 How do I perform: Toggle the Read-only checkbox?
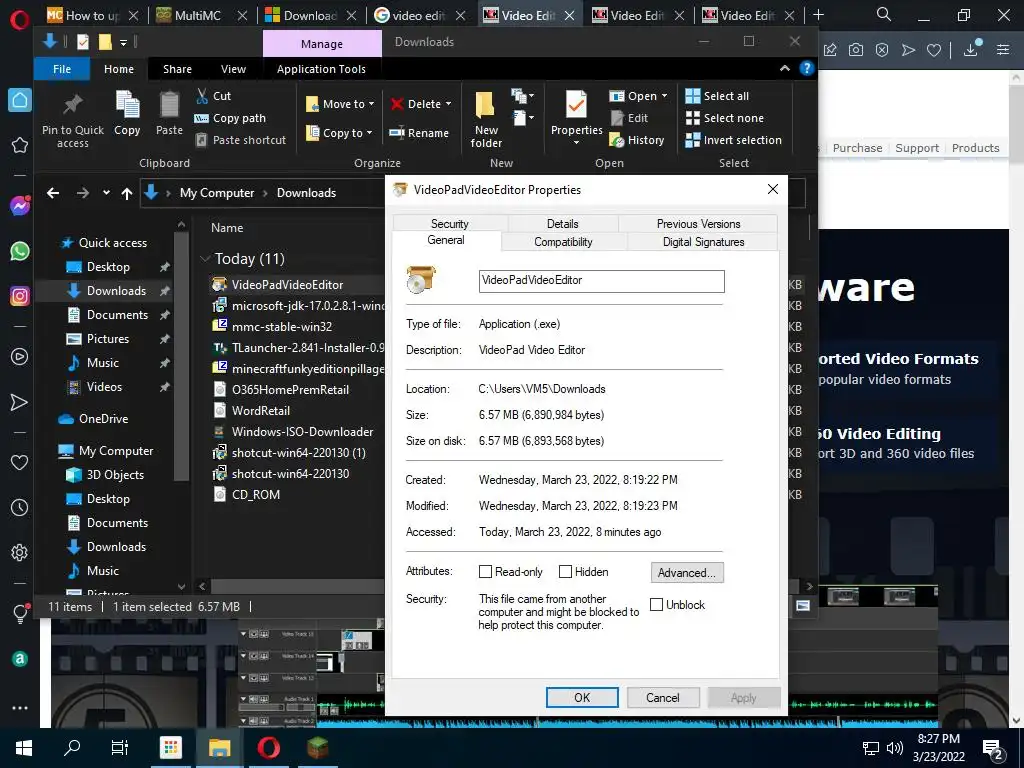click(x=485, y=571)
